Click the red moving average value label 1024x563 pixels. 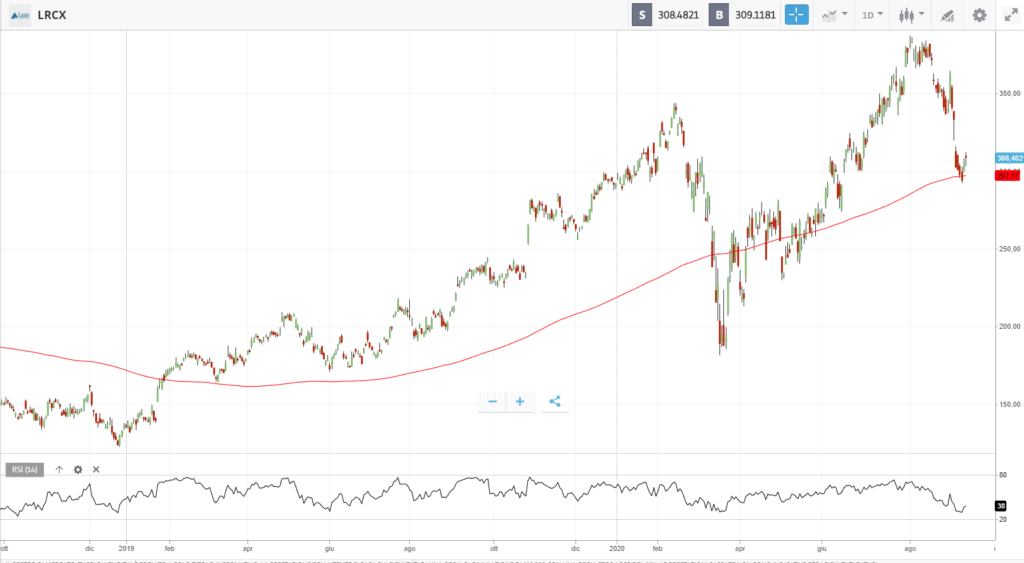click(1008, 175)
